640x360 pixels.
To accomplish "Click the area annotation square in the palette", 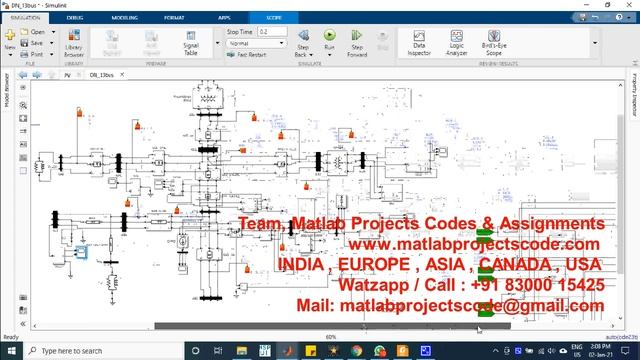I will [23, 171].
